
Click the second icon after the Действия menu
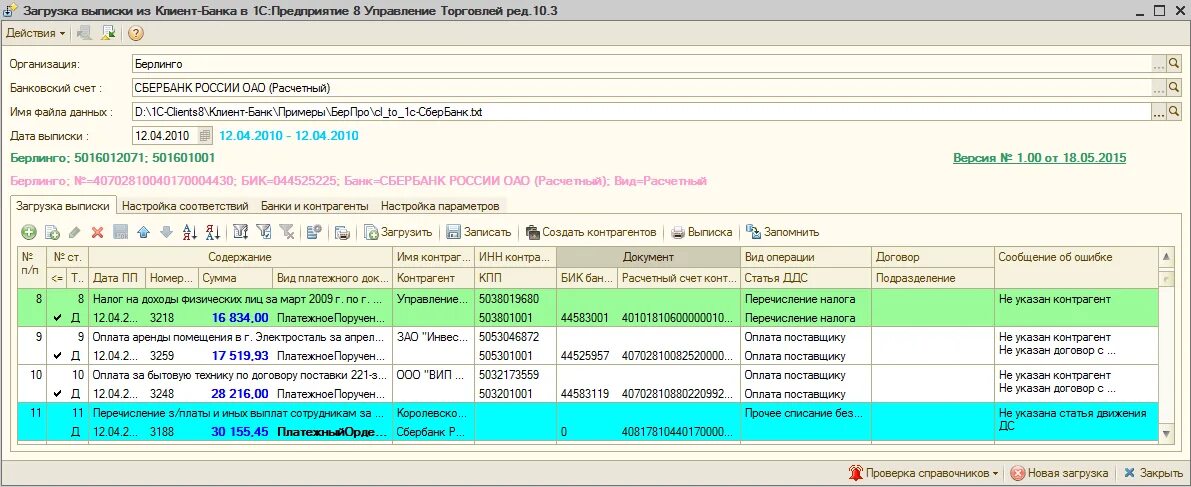(x=108, y=33)
